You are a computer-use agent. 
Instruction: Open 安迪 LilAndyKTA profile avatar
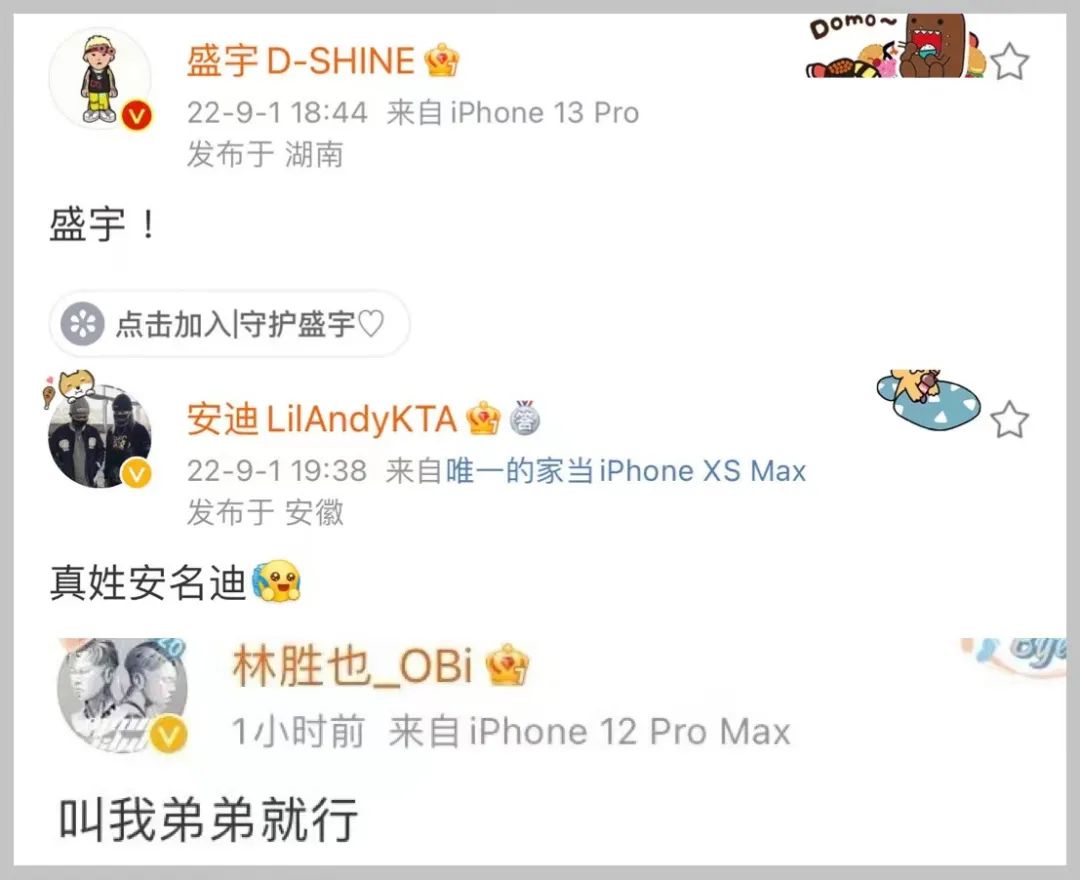coord(101,437)
